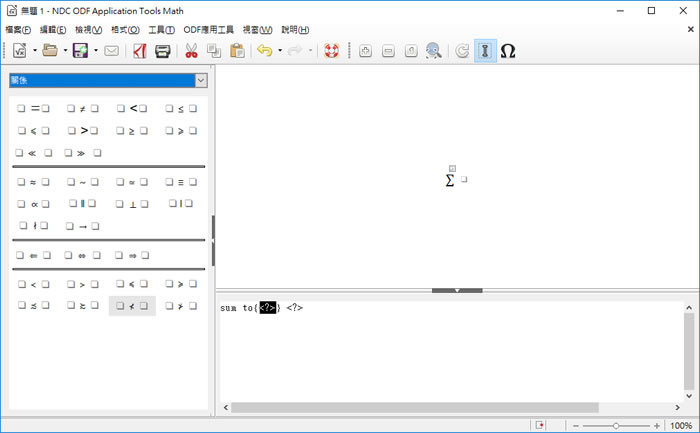Paste from clipboard using the toolbar icon

click(x=237, y=51)
